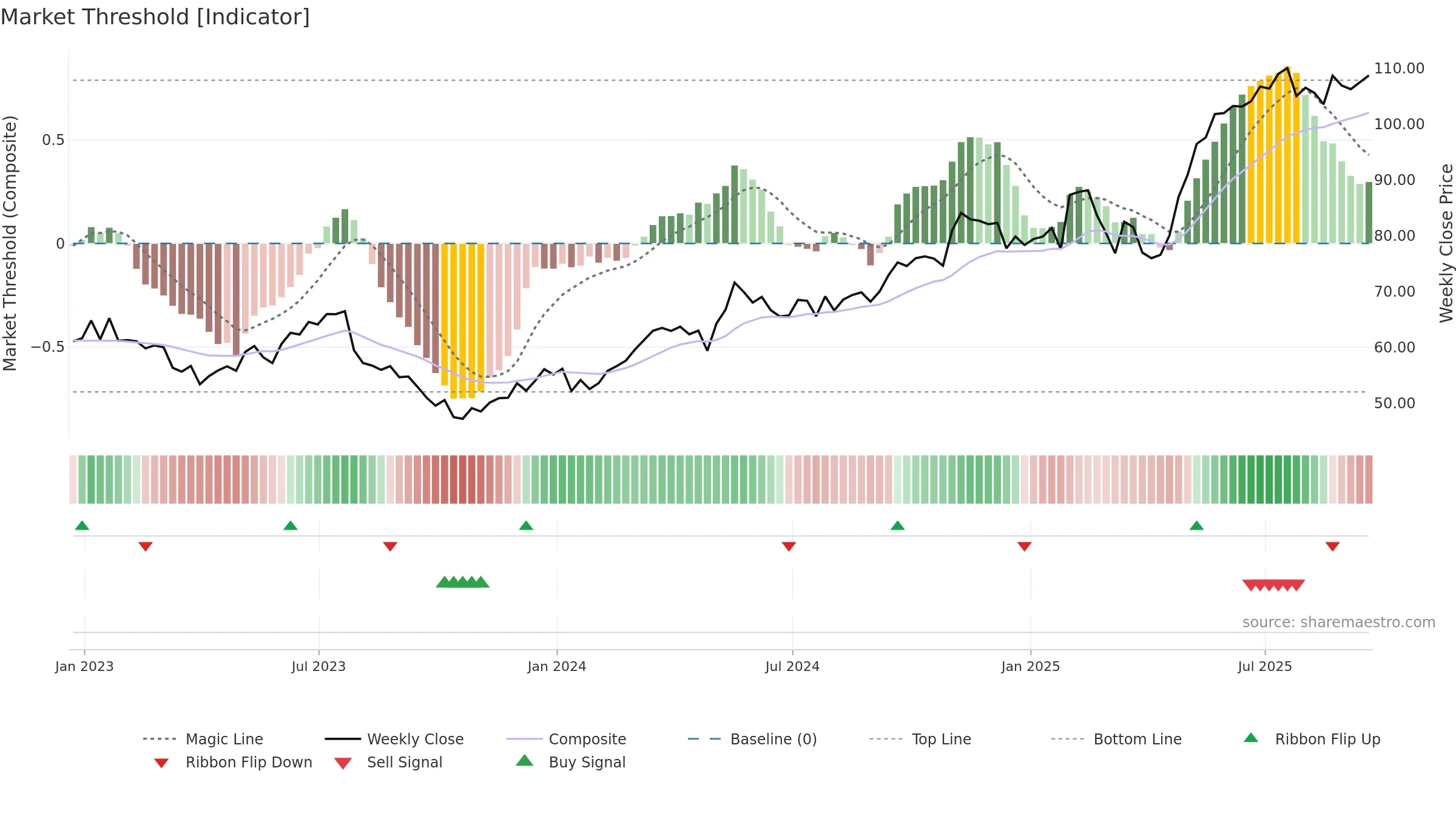Click the 60.00 price axis label
The height and width of the screenshot is (819, 1456).
1395,347
